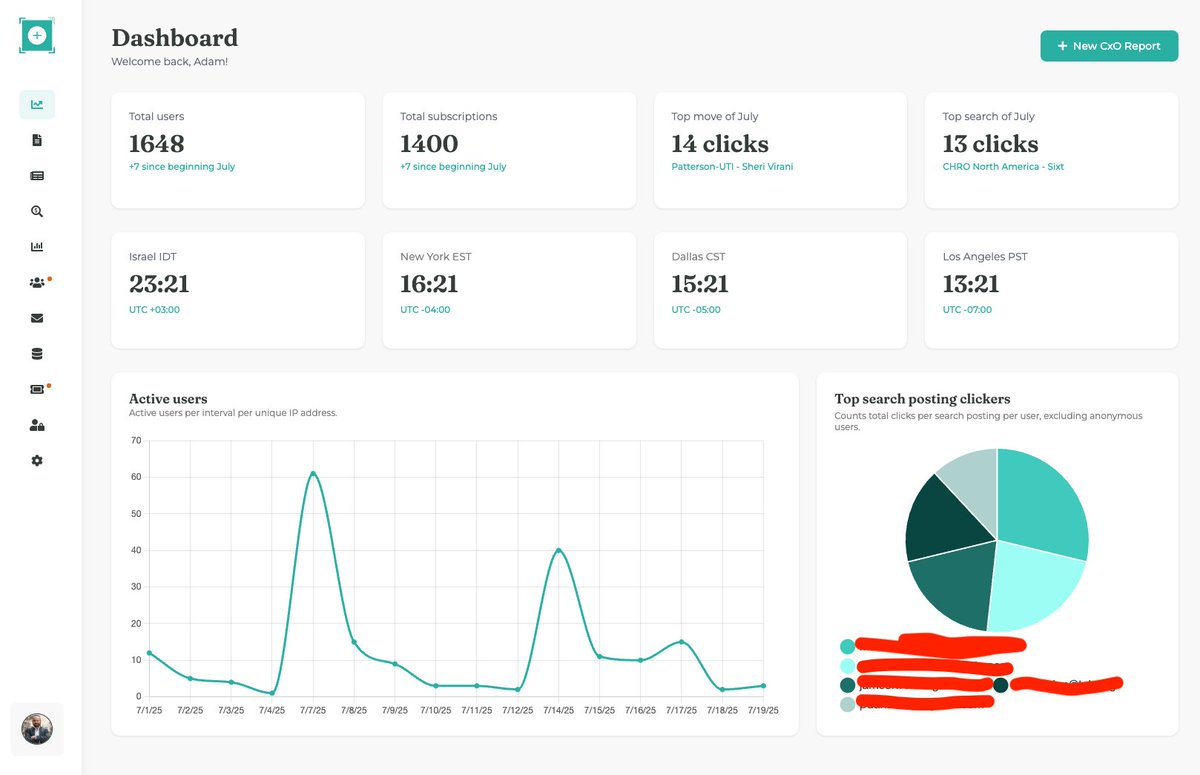Open the document page sidebar icon
This screenshot has height=775, width=1200.
[37, 140]
